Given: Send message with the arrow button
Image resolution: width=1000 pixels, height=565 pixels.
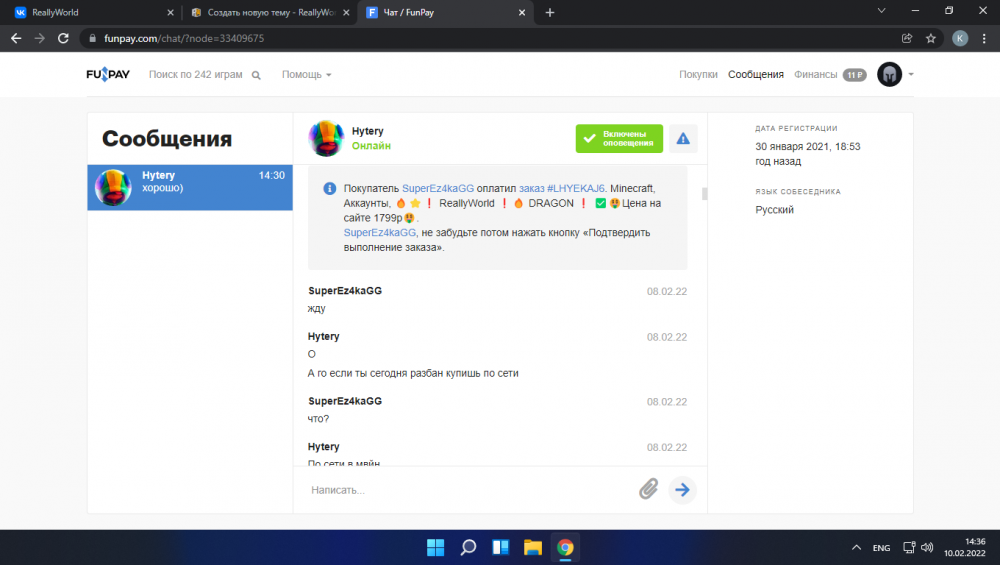Looking at the screenshot, I should point(682,490).
